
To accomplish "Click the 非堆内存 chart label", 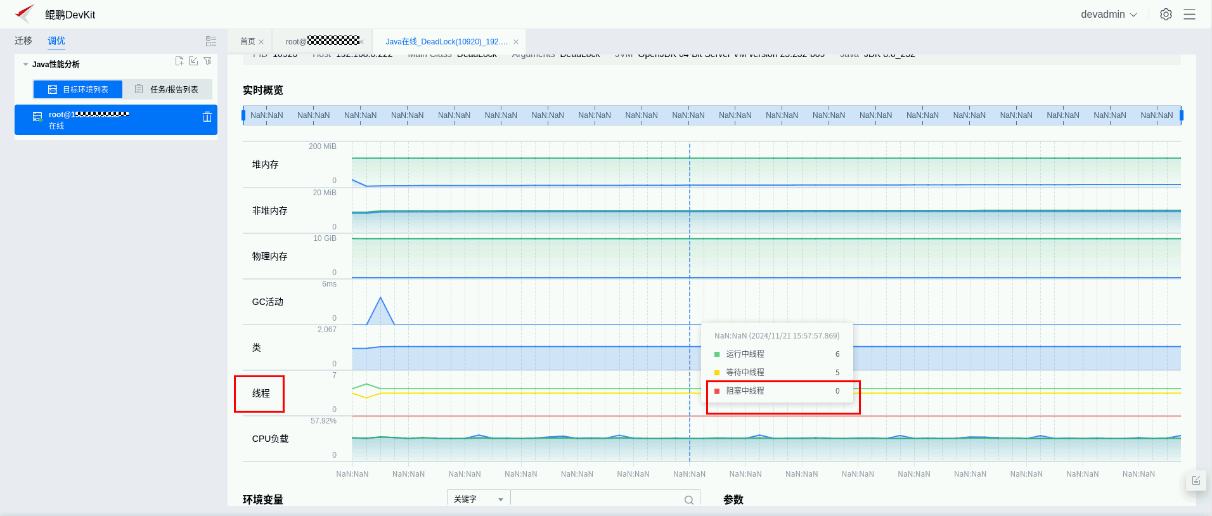I will 270,210.
